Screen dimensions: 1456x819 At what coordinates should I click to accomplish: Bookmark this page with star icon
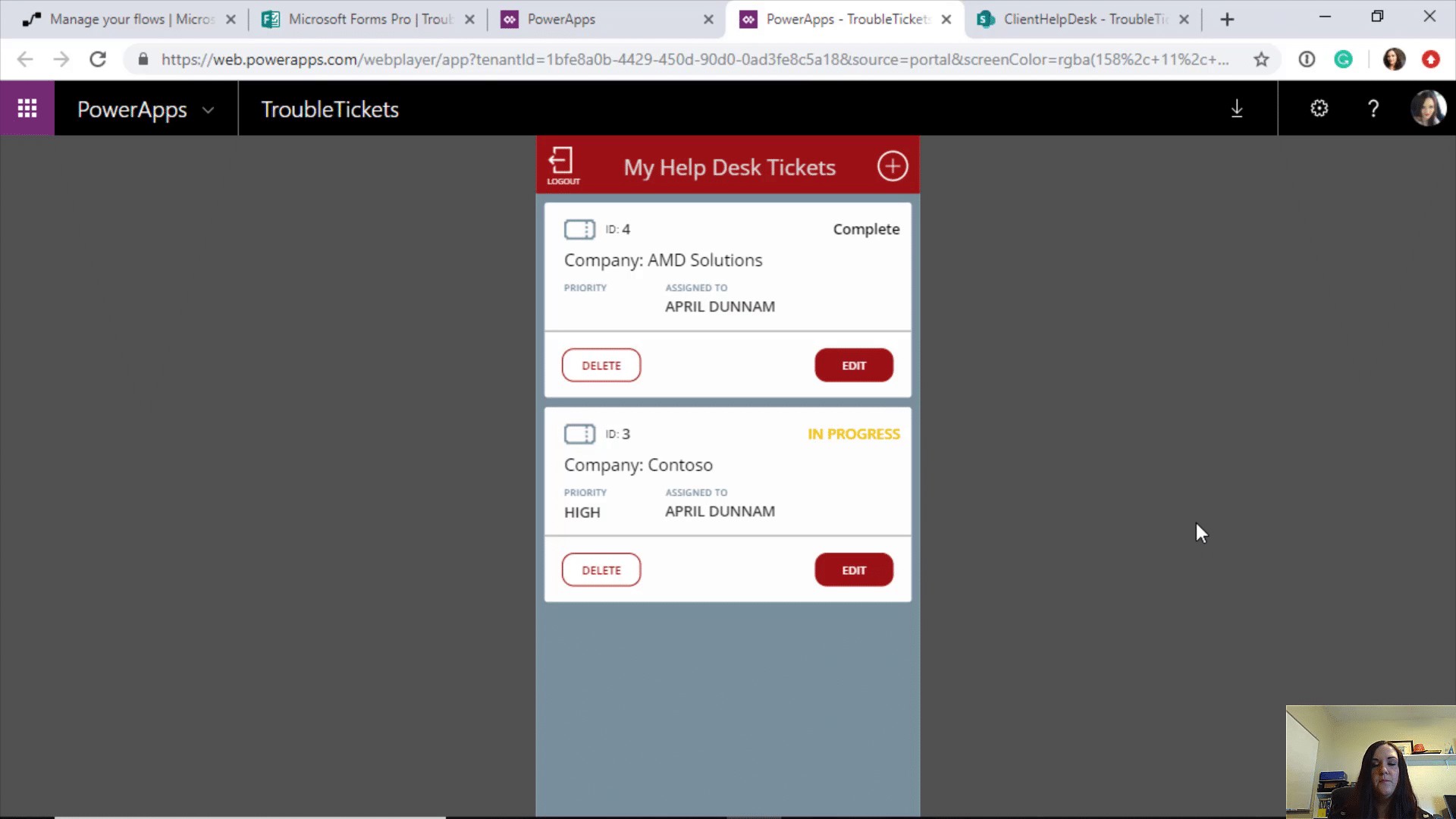(1261, 59)
